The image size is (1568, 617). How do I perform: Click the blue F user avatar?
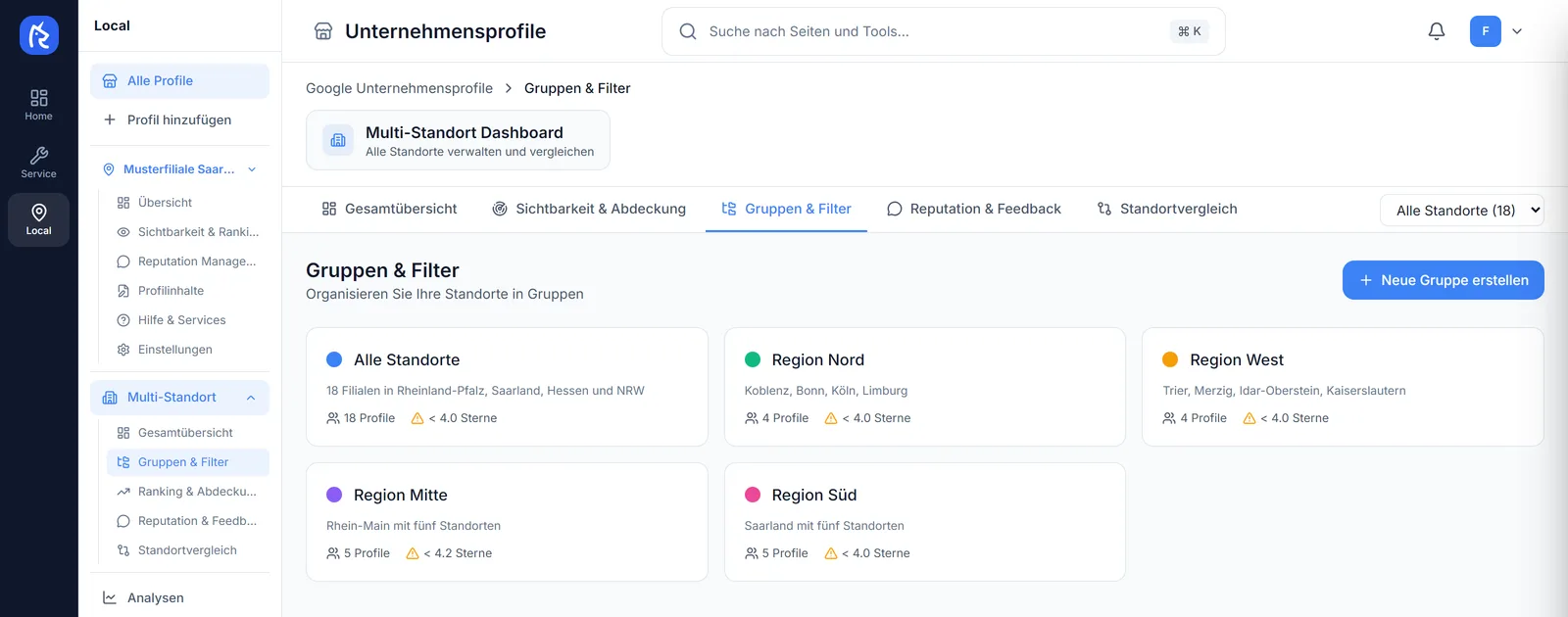pyautogui.click(x=1486, y=31)
